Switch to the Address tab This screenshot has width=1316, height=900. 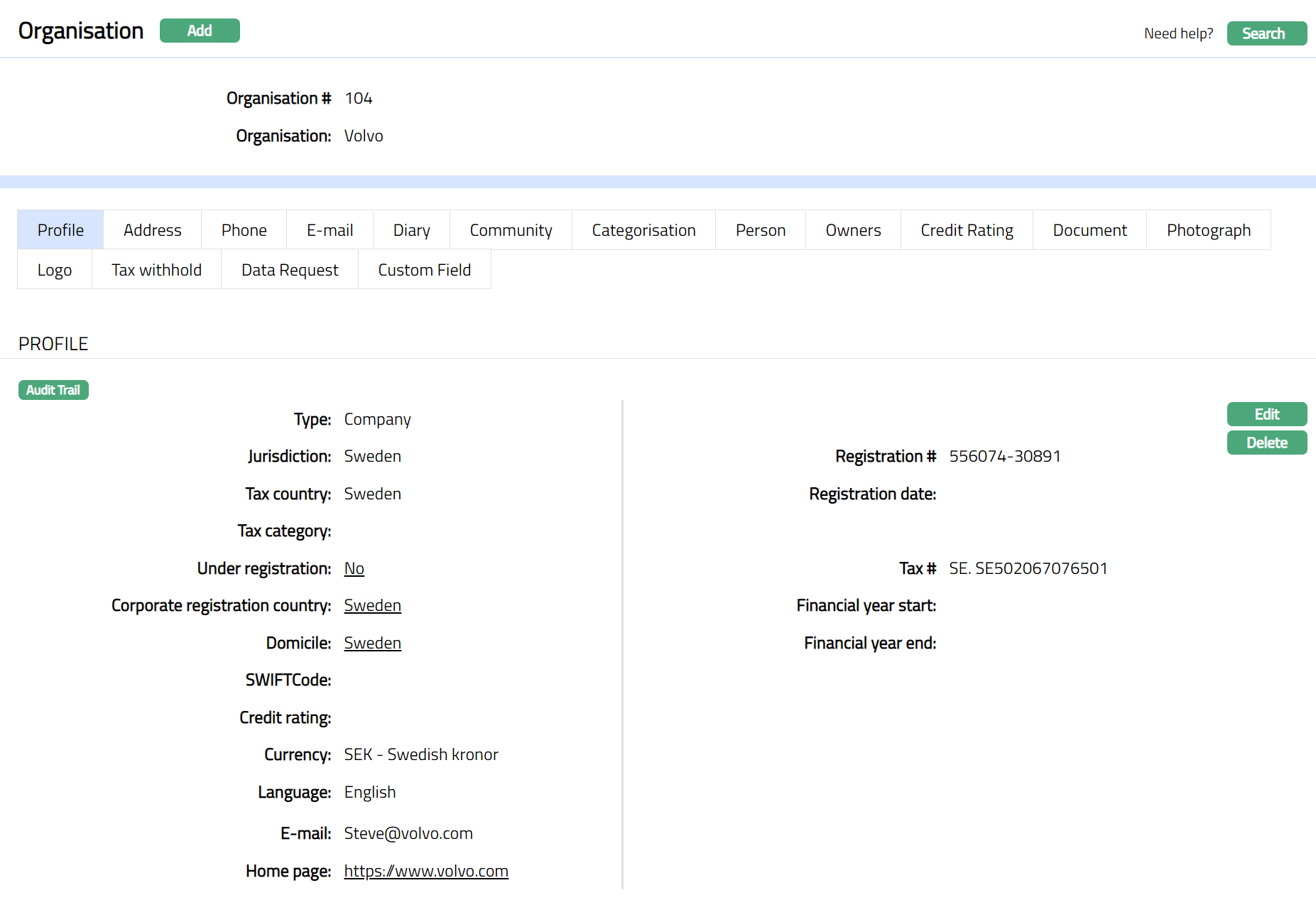[152, 230]
